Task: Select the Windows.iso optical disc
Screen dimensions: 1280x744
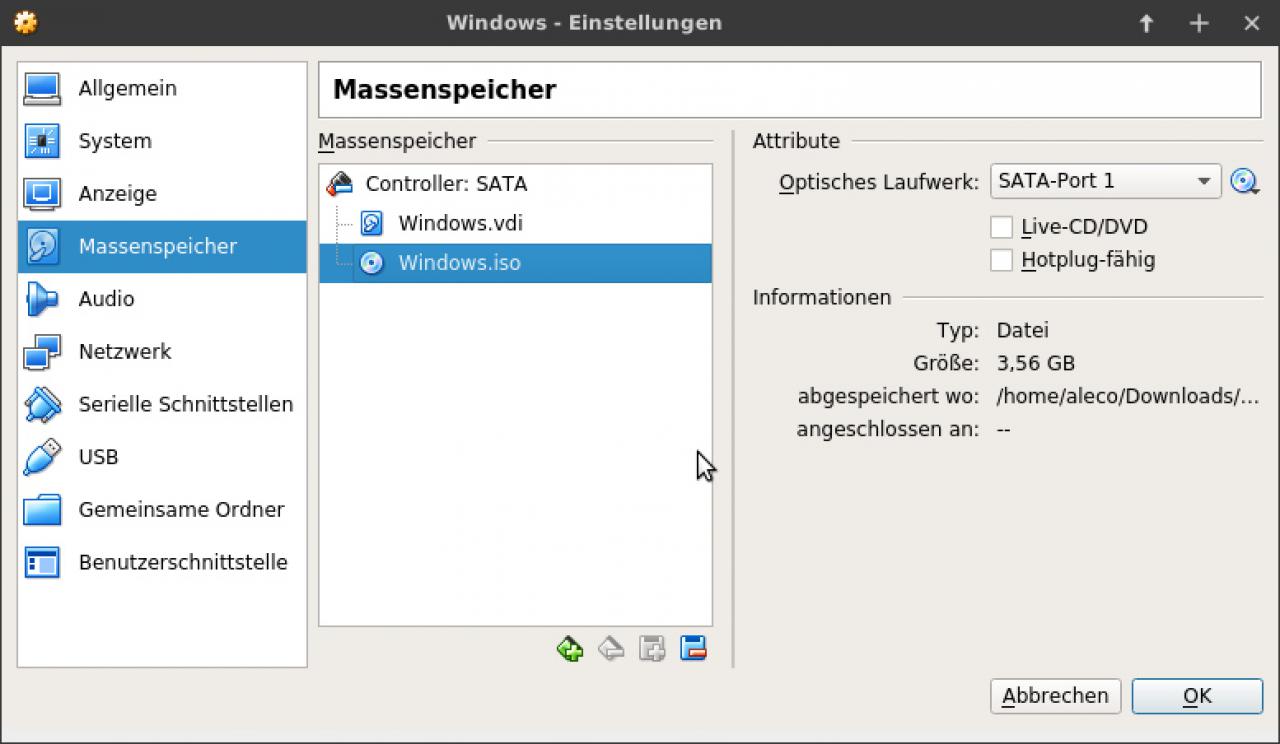Action: [x=515, y=263]
